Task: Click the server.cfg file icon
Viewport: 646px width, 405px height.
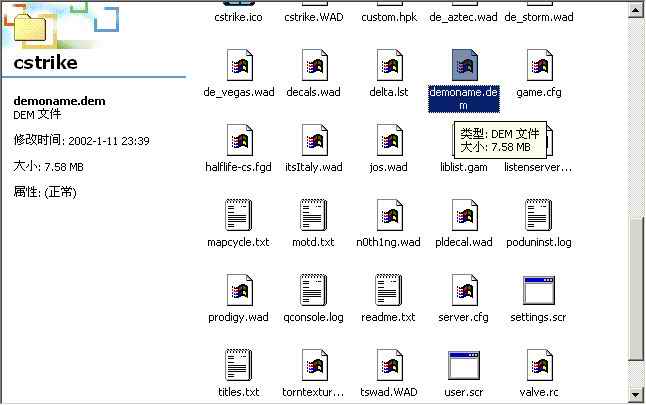Action: (x=463, y=291)
